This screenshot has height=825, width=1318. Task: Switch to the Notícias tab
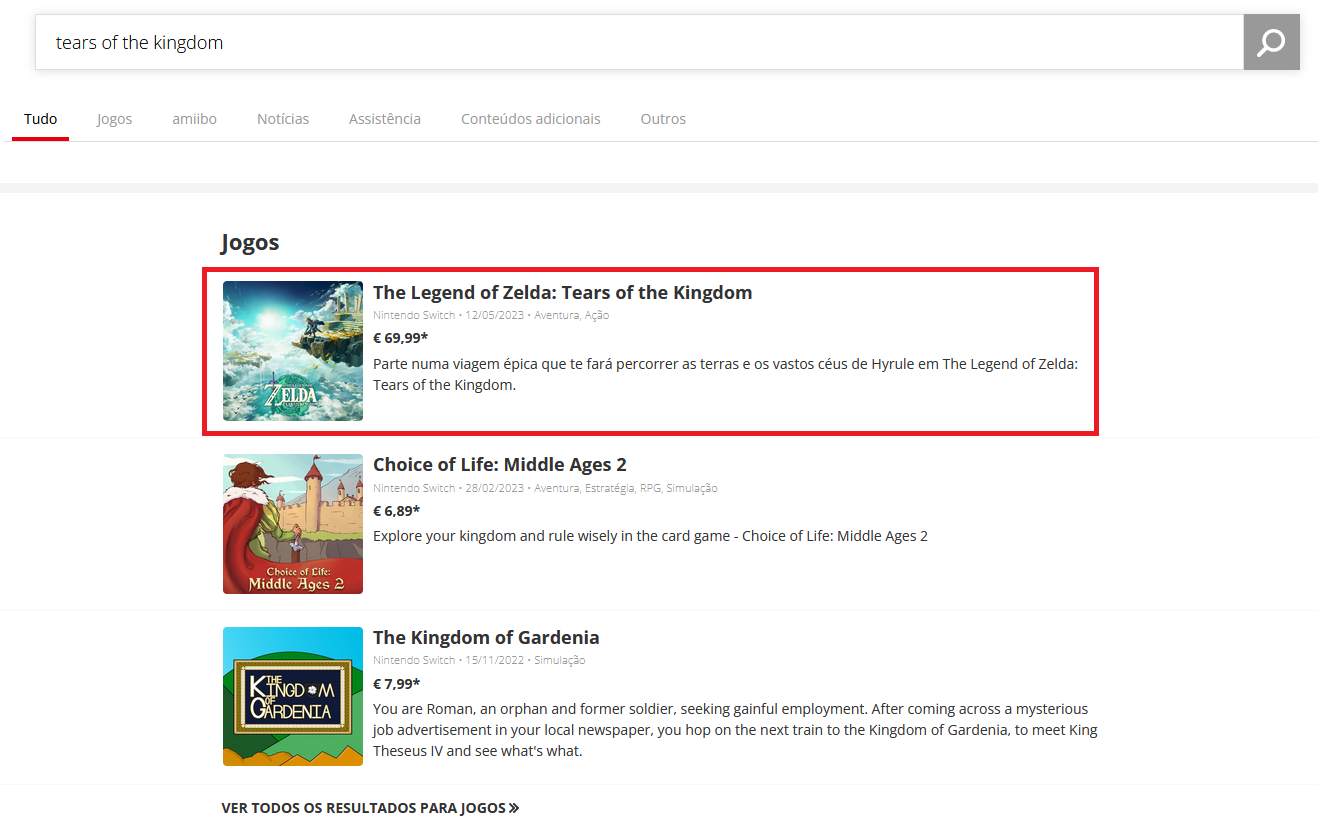pyautogui.click(x=283, y=119)
